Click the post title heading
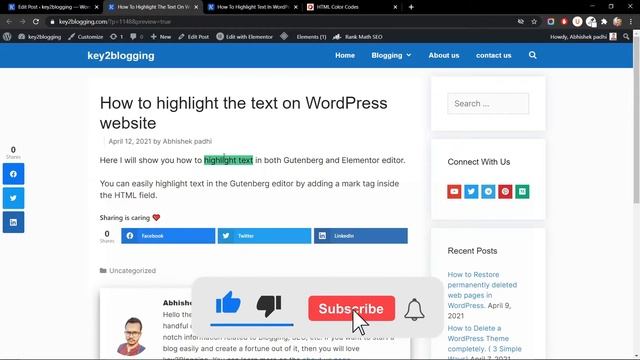The image size is (640, 360). coord(244,113)
